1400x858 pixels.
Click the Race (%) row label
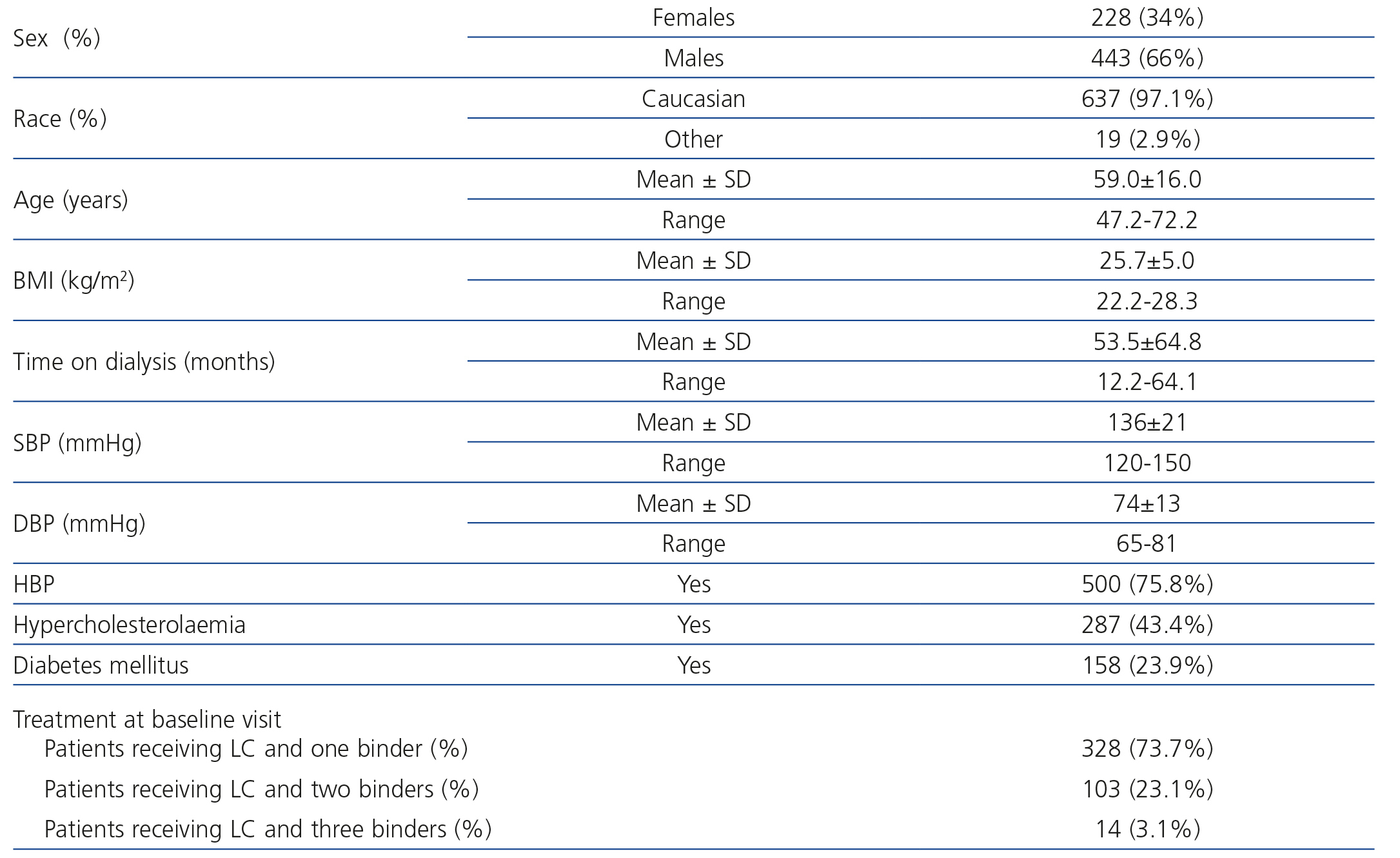(60, 119)
